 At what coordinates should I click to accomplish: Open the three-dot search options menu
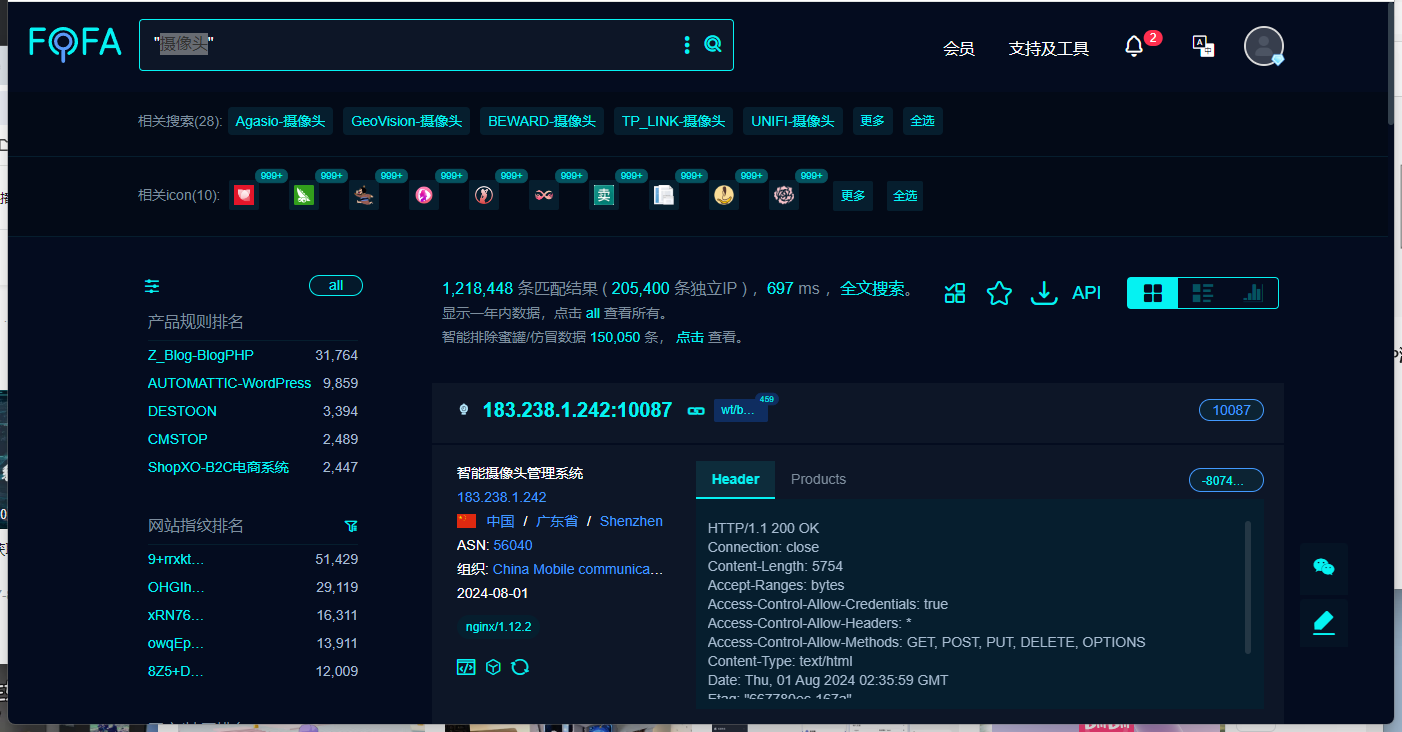click(687, 44)
